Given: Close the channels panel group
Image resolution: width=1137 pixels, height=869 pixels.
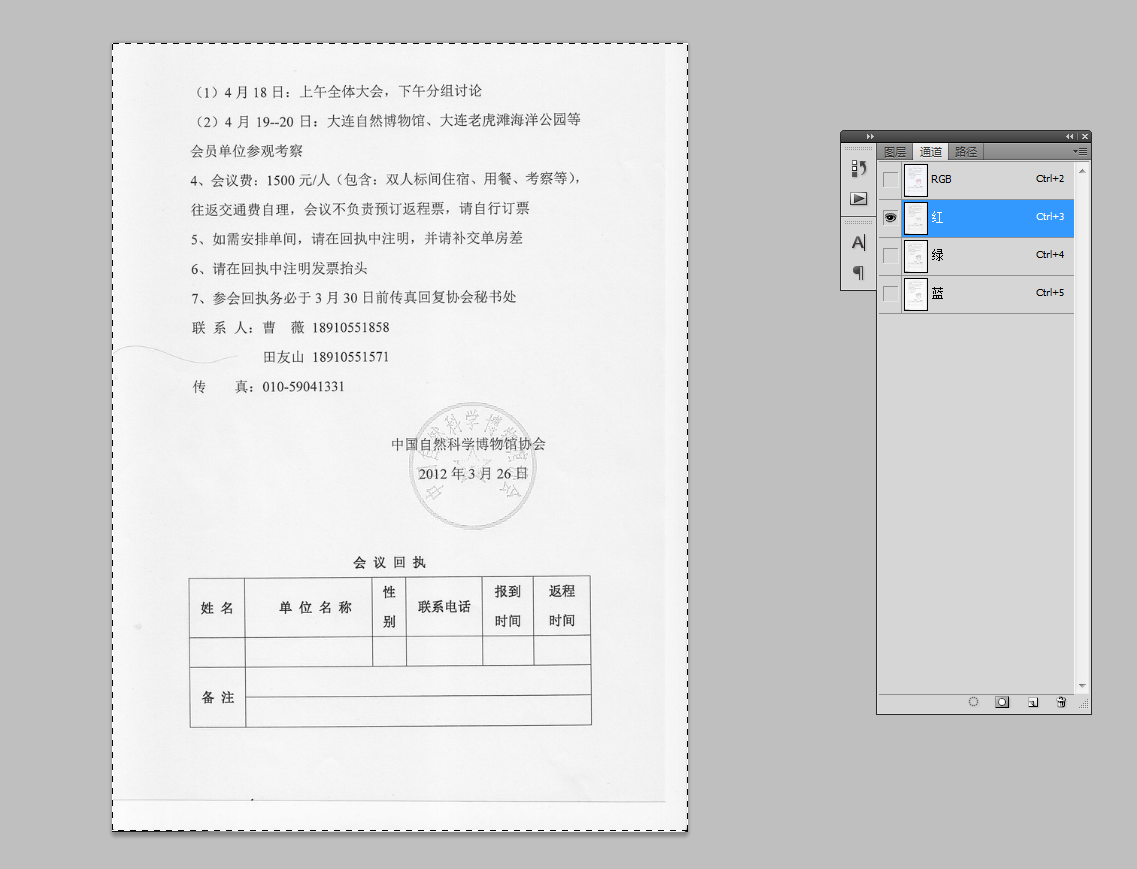Looking at the screenshot, I should [x=1085, y=136].
